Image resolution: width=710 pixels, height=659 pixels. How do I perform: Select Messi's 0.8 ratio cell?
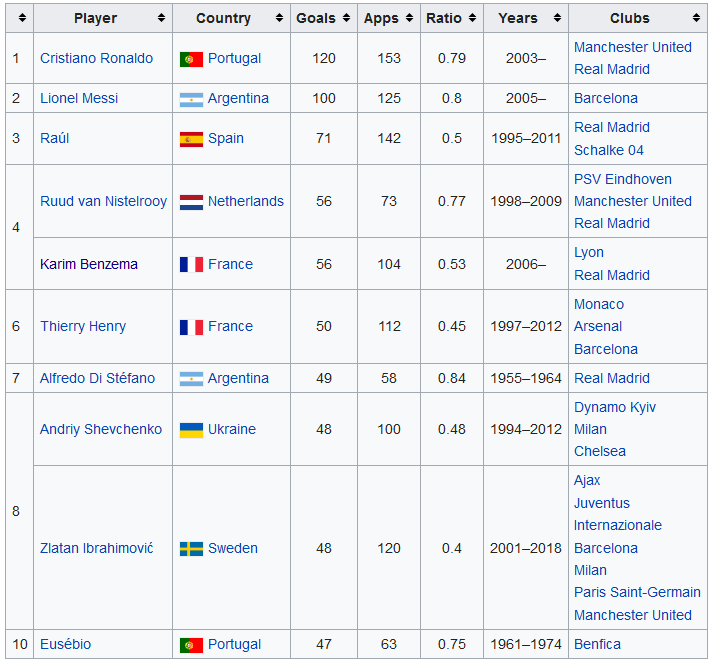[452, 98]
